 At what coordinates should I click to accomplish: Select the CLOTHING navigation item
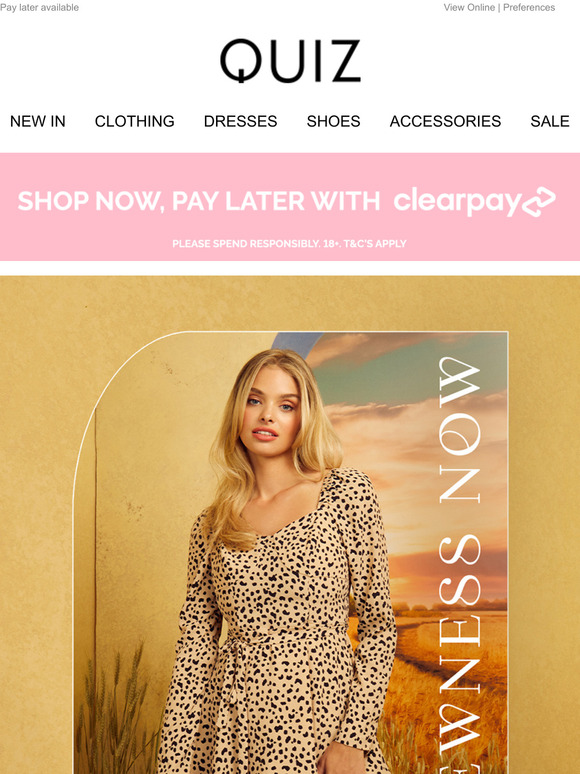[x=134, y=121]
